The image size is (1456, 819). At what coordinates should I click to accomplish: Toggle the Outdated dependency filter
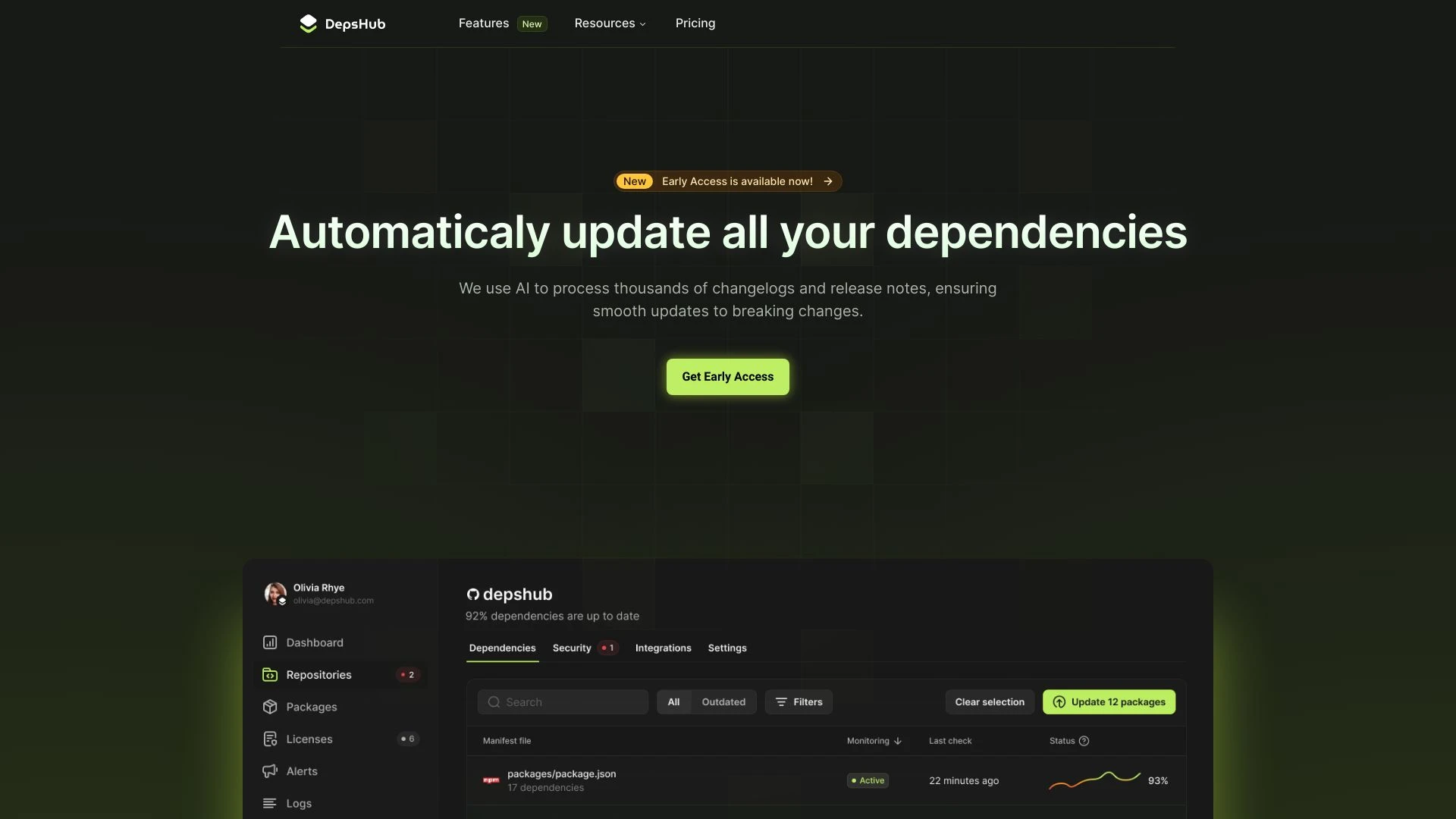(x=723, y=701)
